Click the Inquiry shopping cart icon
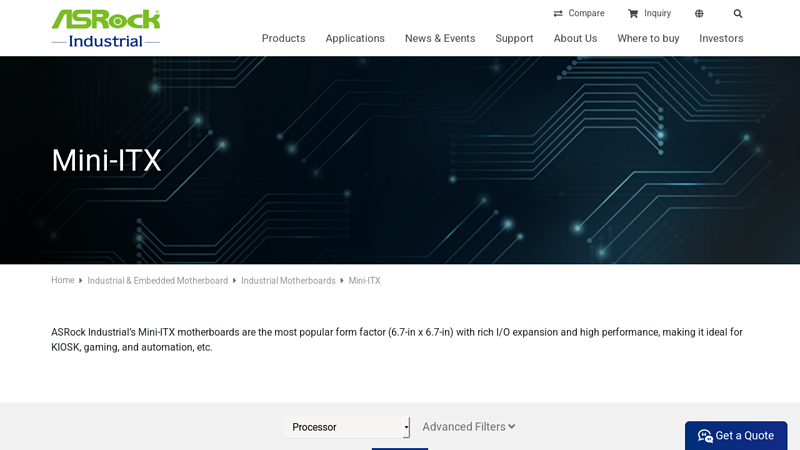This screenshot has height=450, width=800. pos(633,14)
